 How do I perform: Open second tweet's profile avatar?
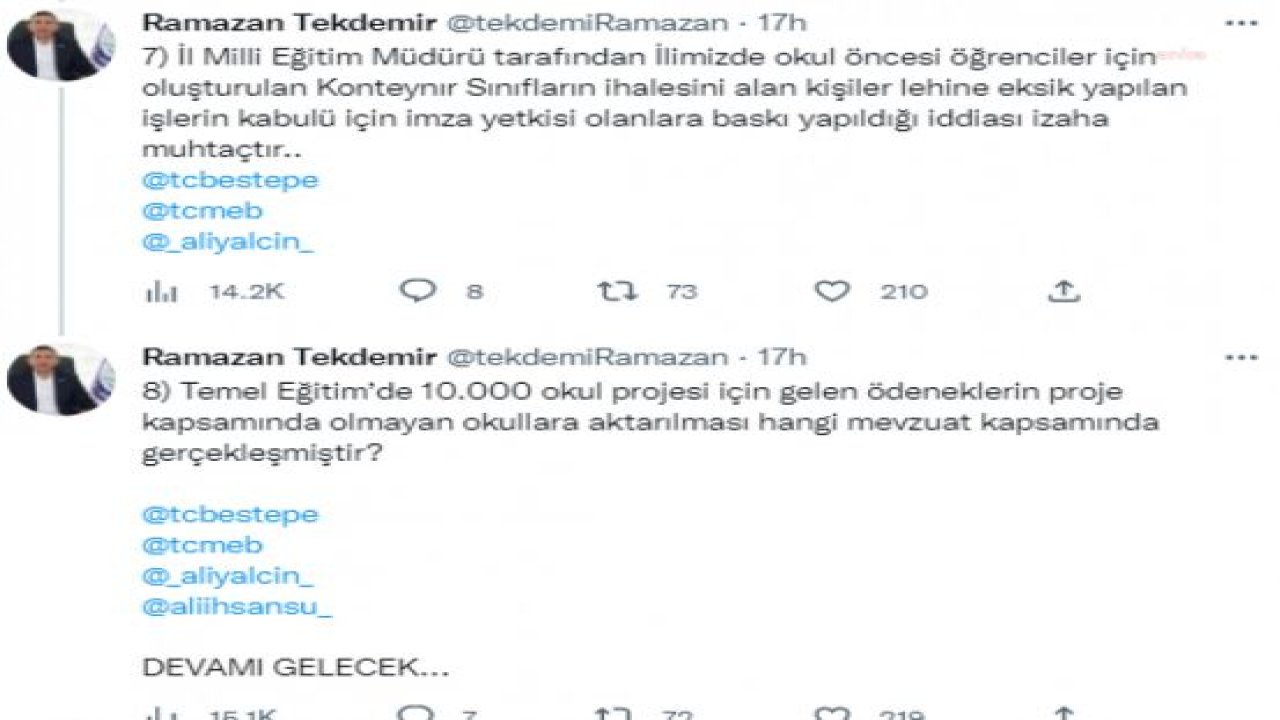(x=60, y=380)
